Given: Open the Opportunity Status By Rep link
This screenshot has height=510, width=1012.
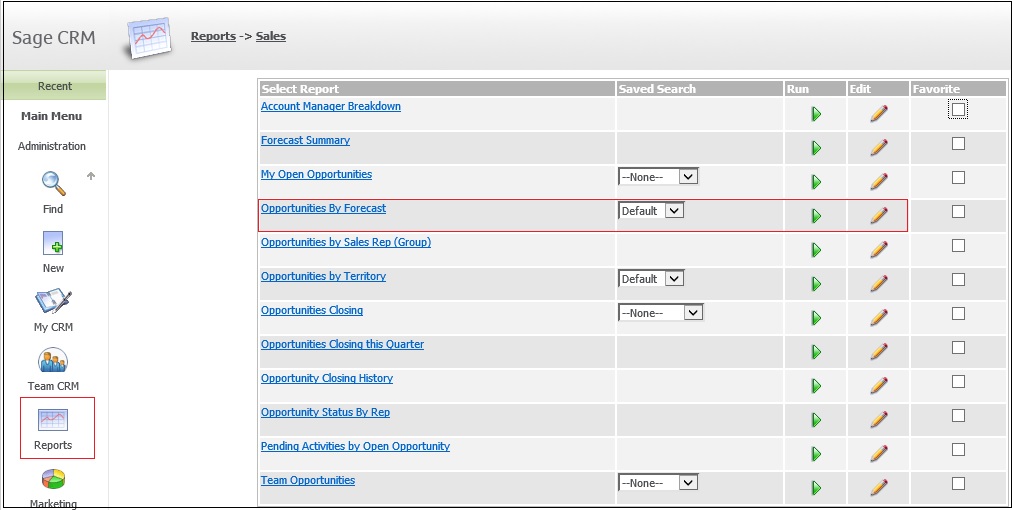Looking at the screenshot, I should click(325, 412).
